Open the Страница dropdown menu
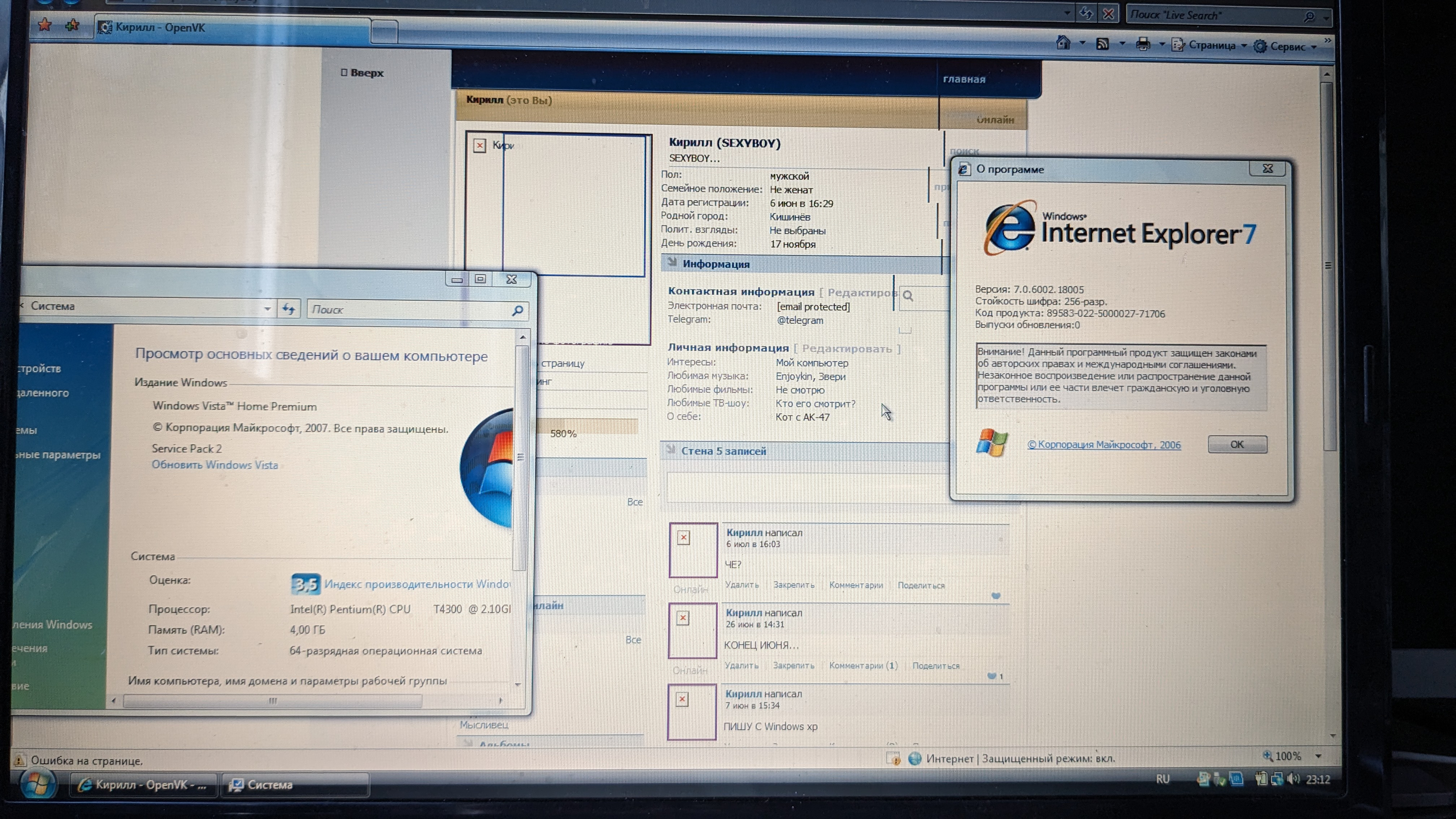1456x819 pixels. tap(1211, 45)
